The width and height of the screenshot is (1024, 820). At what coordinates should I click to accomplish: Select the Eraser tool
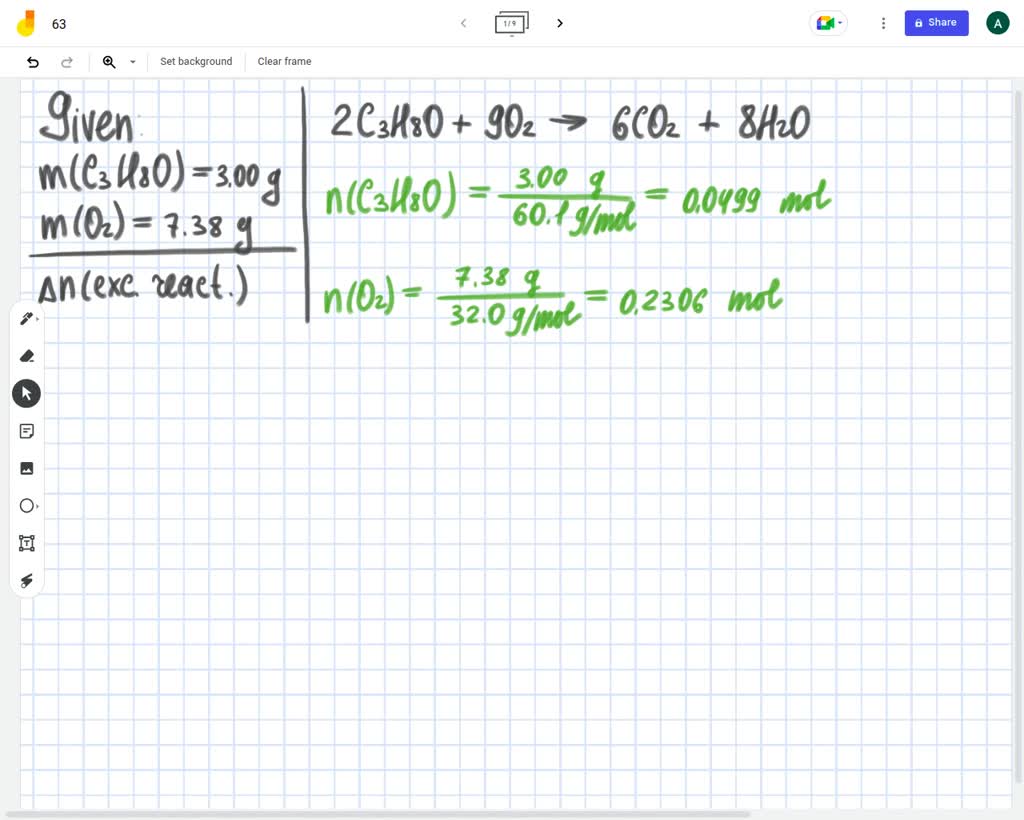(x=27, y=356)
